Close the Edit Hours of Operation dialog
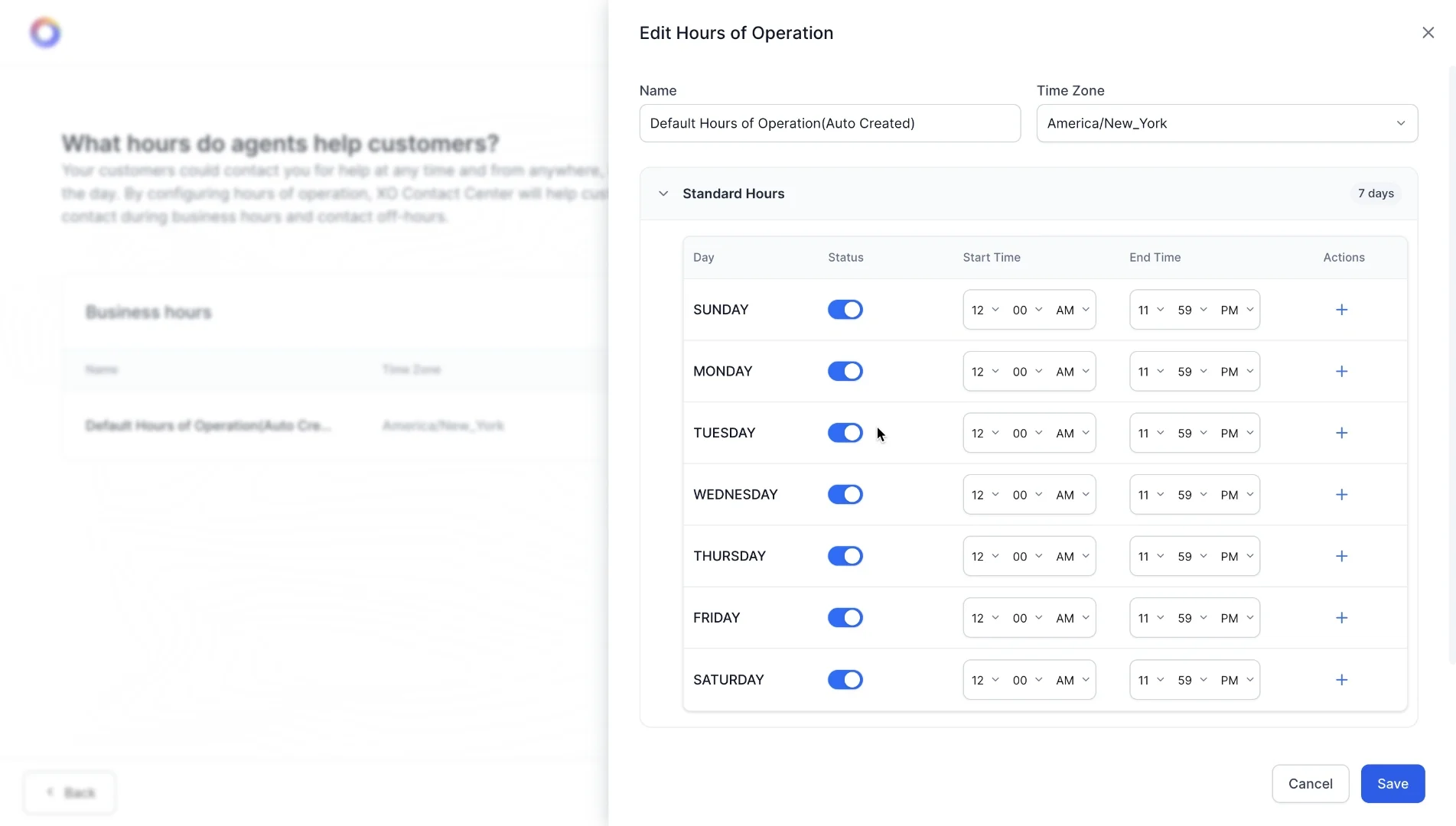Screen dimensions: 1456x826 [x=1428, y=32]
